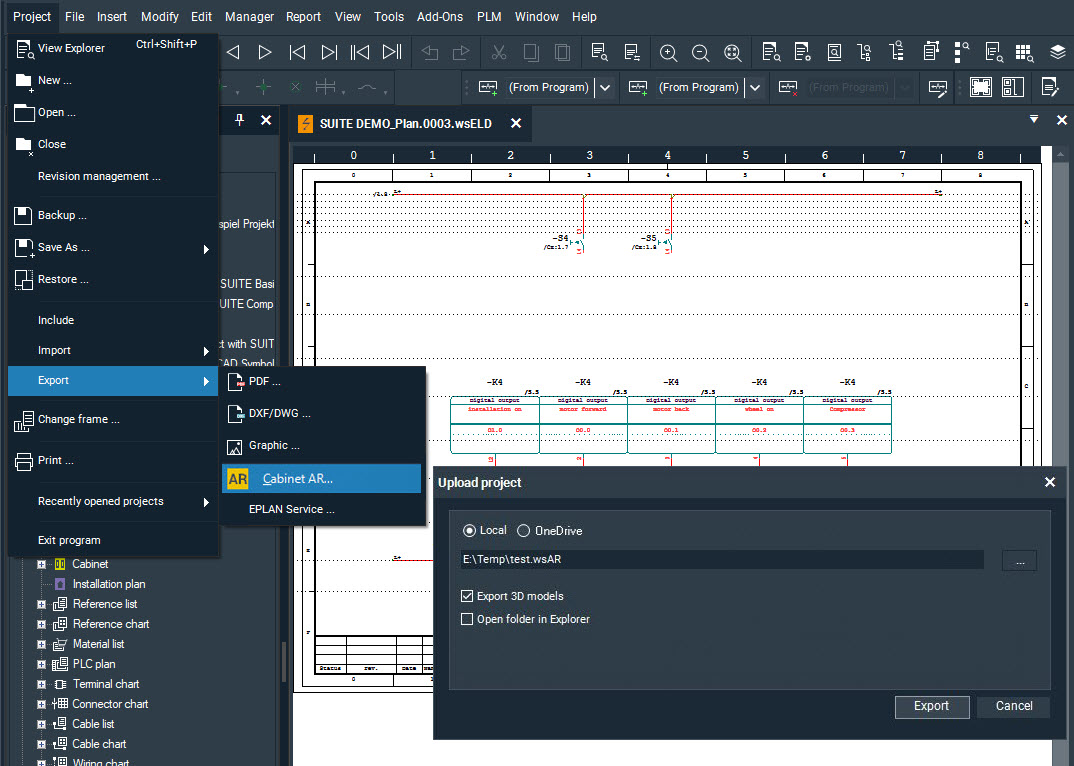Click Include in Project menu
Screen dimensions: 1074x766
113,320
